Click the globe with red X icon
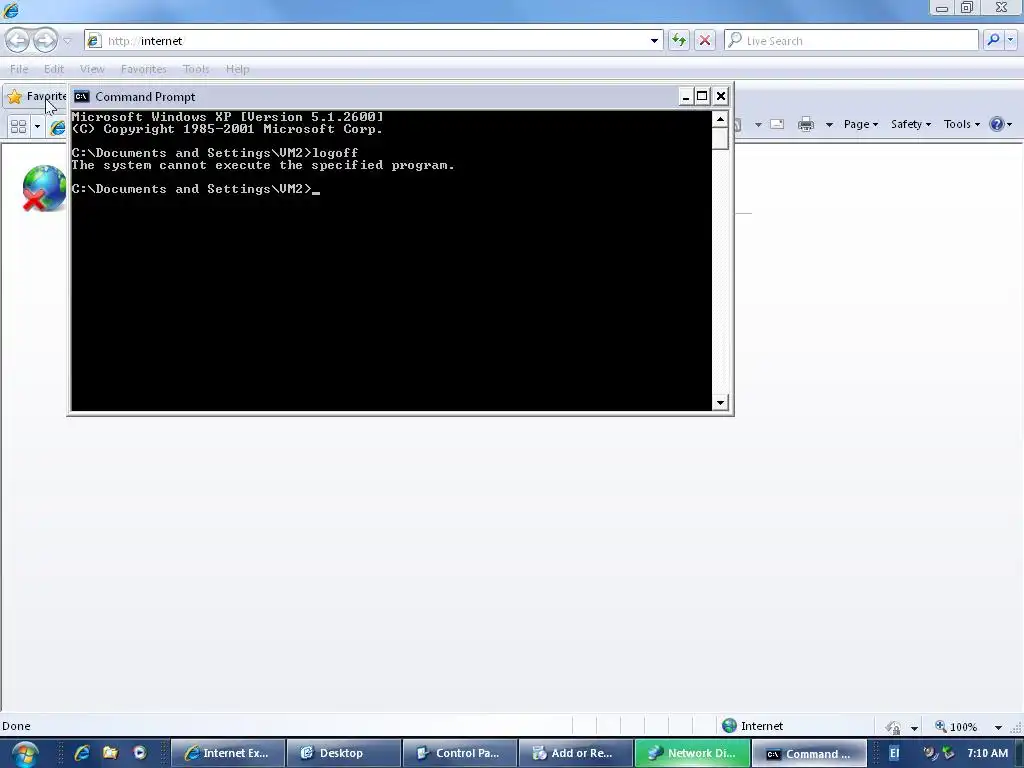Image resolution: width=1024 pixels, height=768 pixels. [x=44, y=189]
